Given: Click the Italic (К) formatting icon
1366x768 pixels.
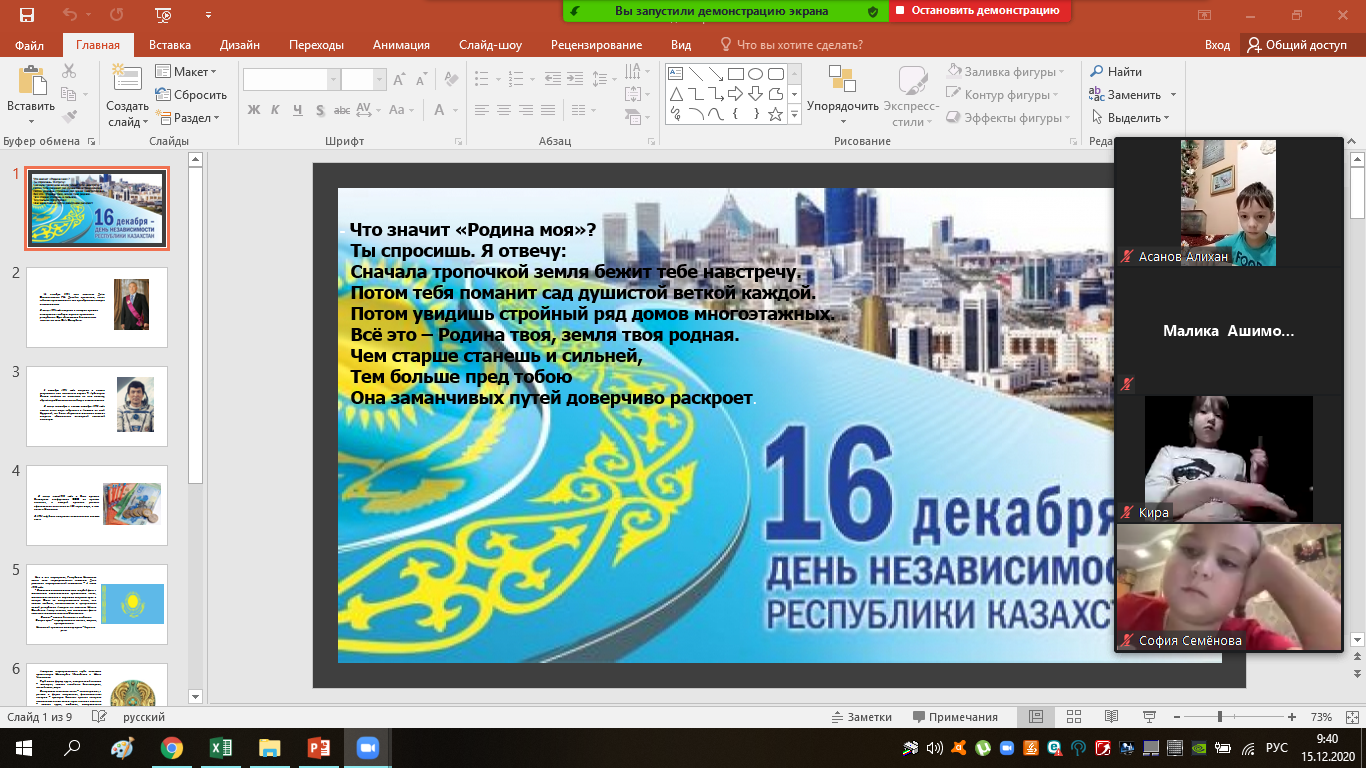Looking at the screenshot, I should (276, 110).
